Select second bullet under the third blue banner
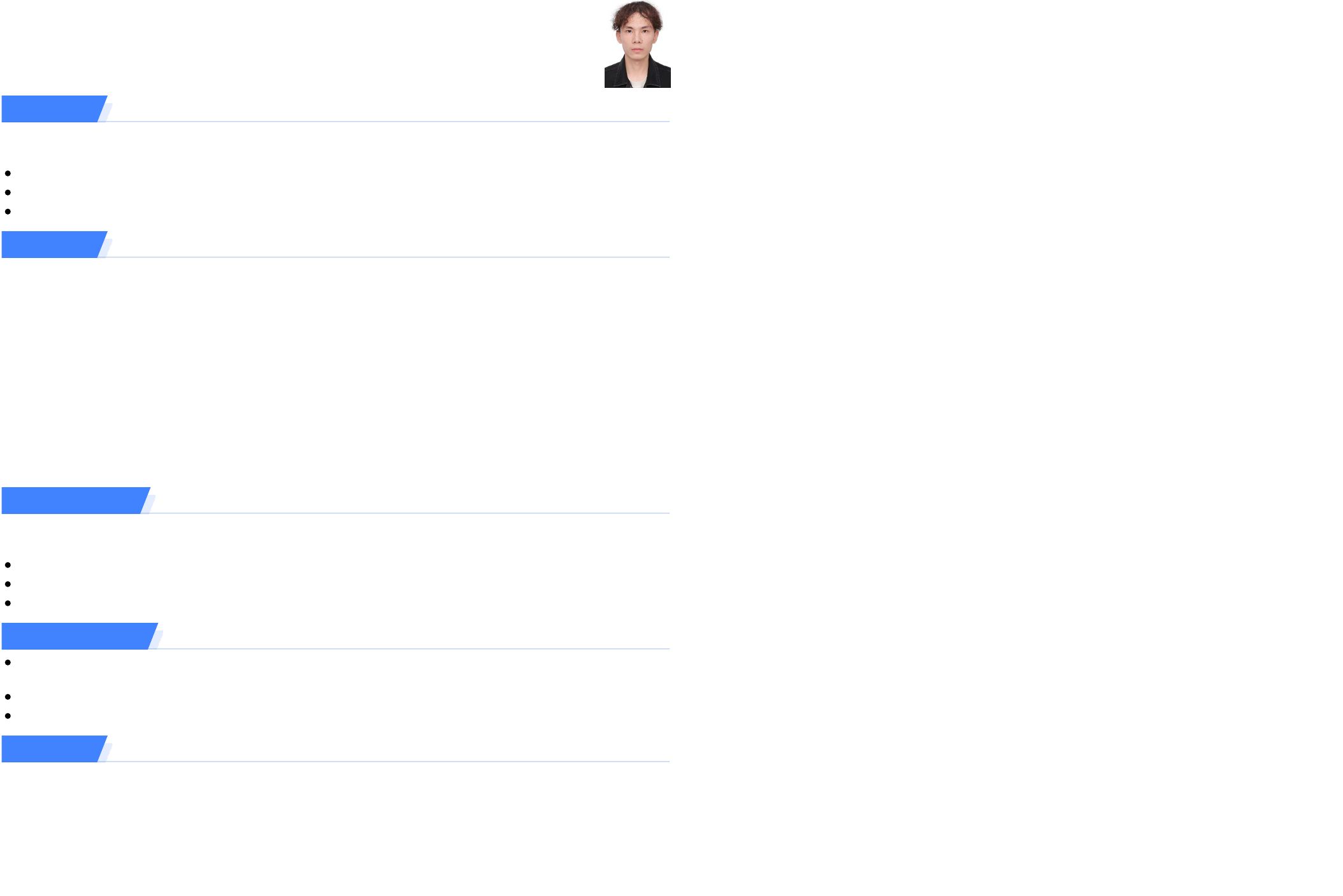Image resolution: width=1343 pixels, height=896 pixels. 8,584
